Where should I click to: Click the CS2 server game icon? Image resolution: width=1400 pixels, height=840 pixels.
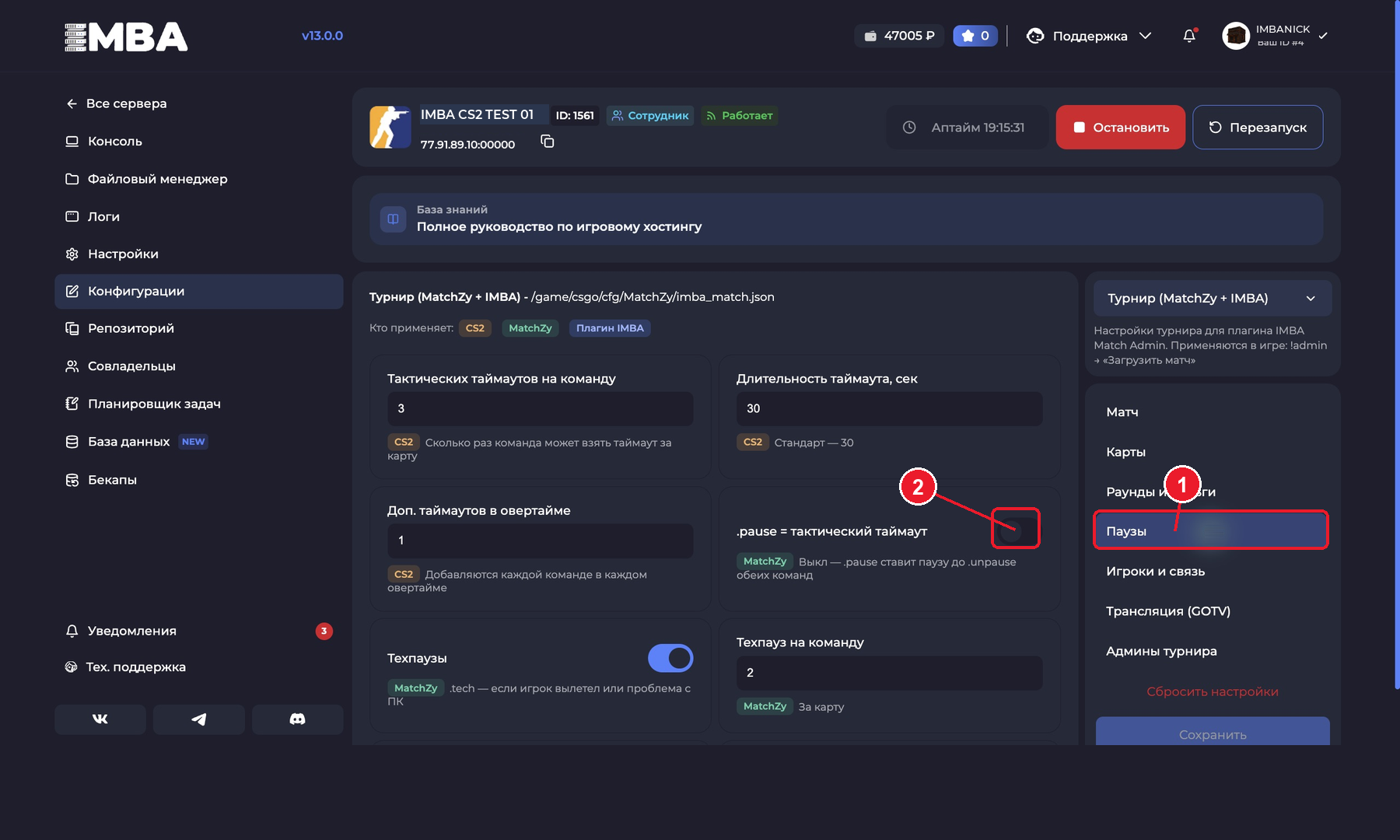tap(390, 127)
